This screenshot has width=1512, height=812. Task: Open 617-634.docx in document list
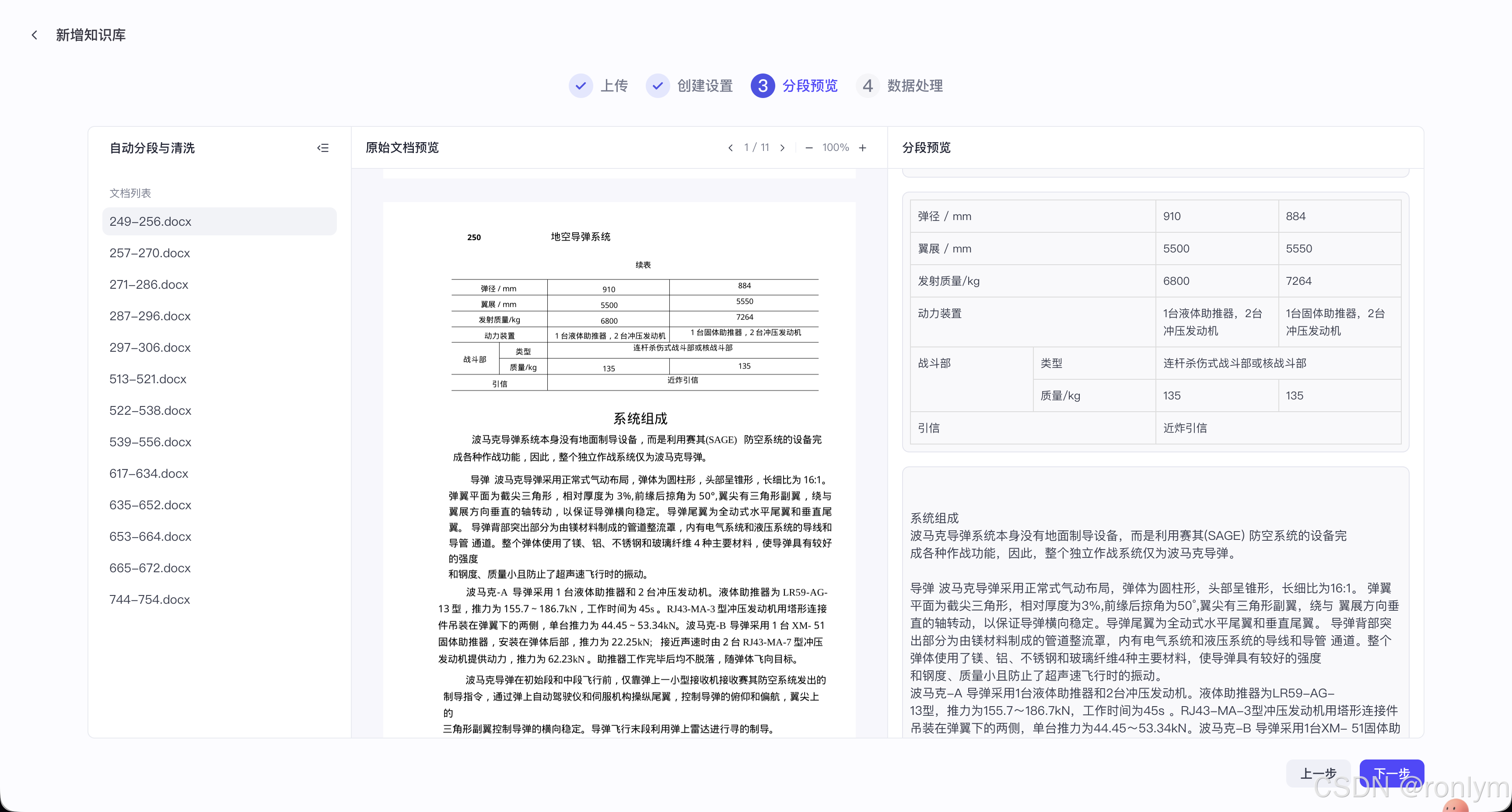220,474
